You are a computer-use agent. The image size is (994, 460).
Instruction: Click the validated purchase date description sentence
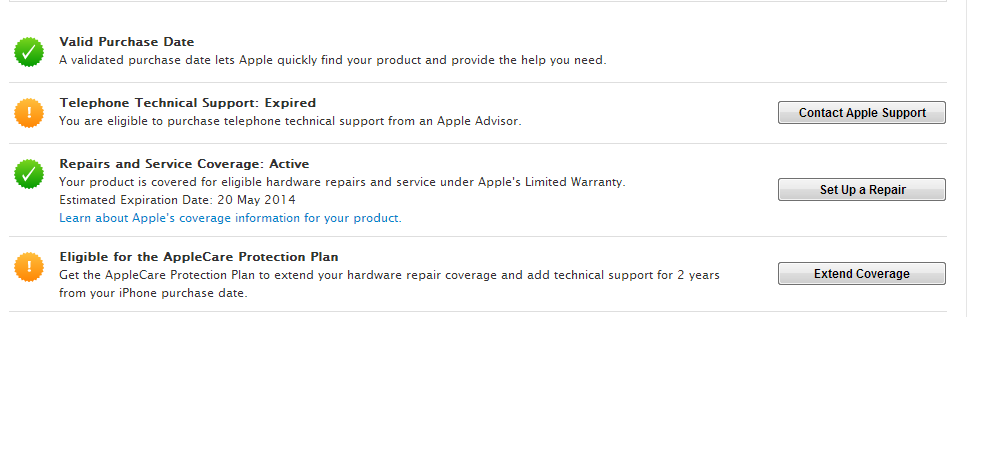tap(332, 60)
